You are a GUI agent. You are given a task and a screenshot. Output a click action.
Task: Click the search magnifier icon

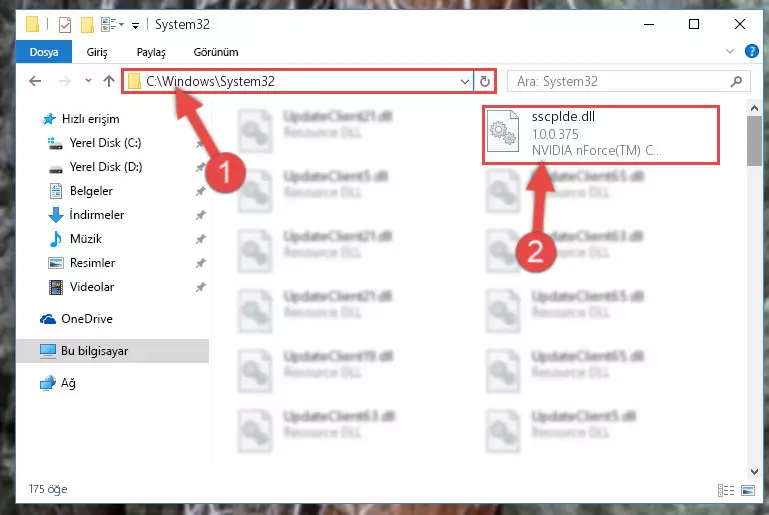pos(736,81)
